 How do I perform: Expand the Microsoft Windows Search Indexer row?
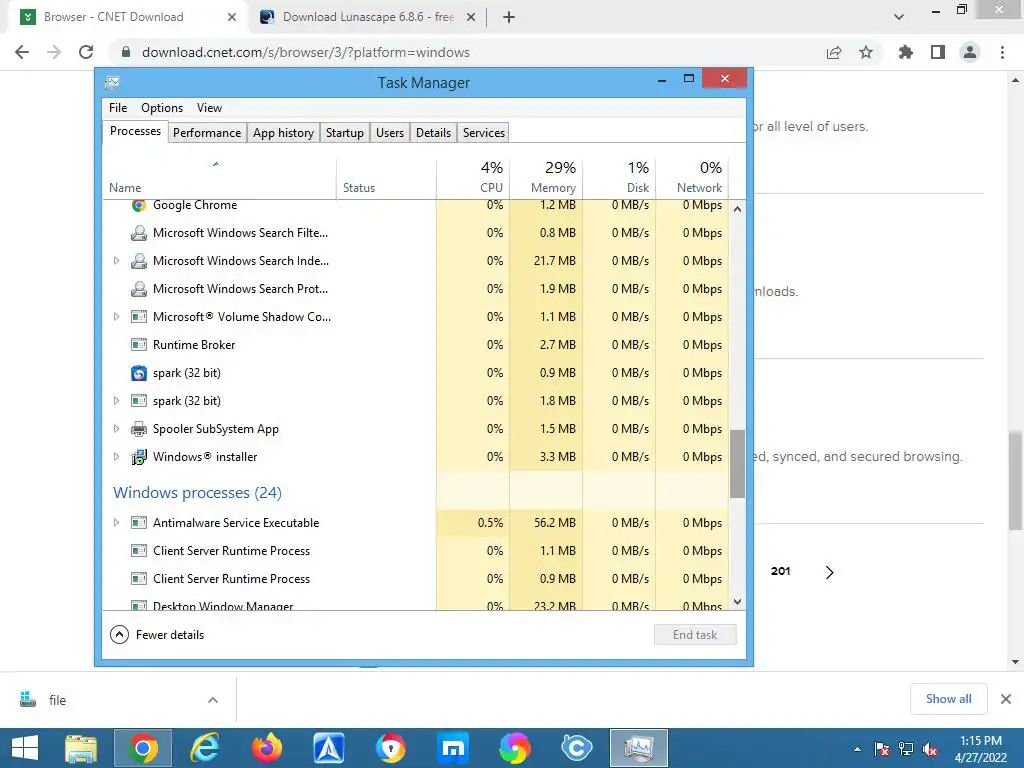coord(116,261)
